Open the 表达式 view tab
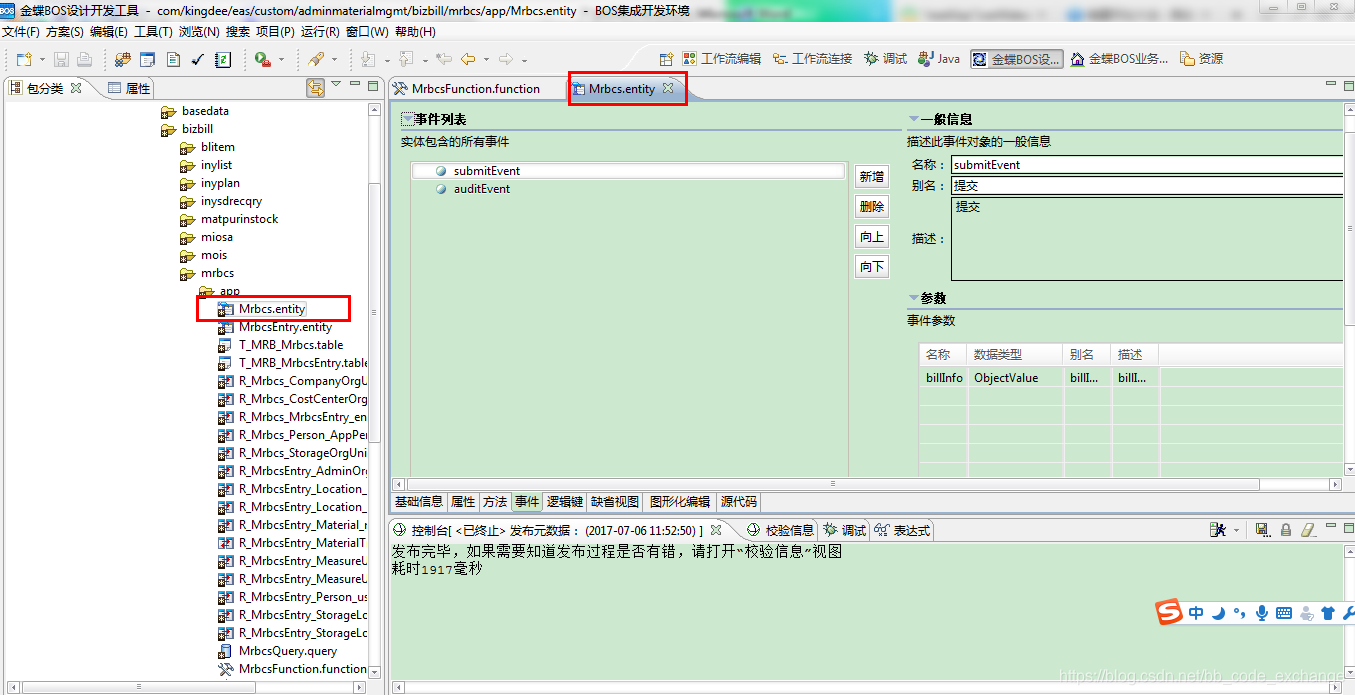The image size is (1355, 695). coord(903,531)
